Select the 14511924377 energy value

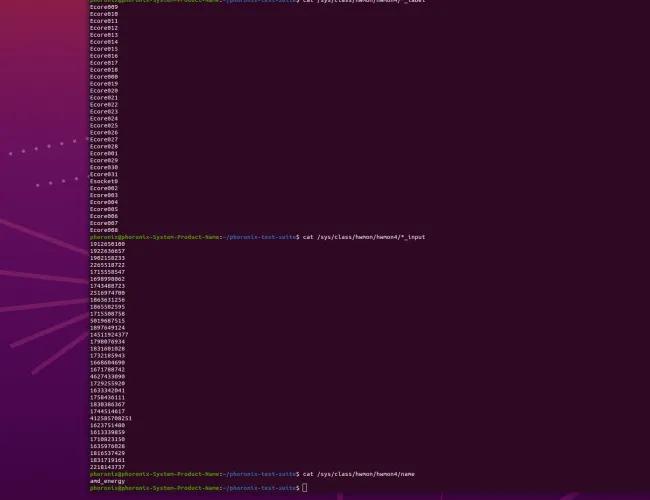(109, 335)
